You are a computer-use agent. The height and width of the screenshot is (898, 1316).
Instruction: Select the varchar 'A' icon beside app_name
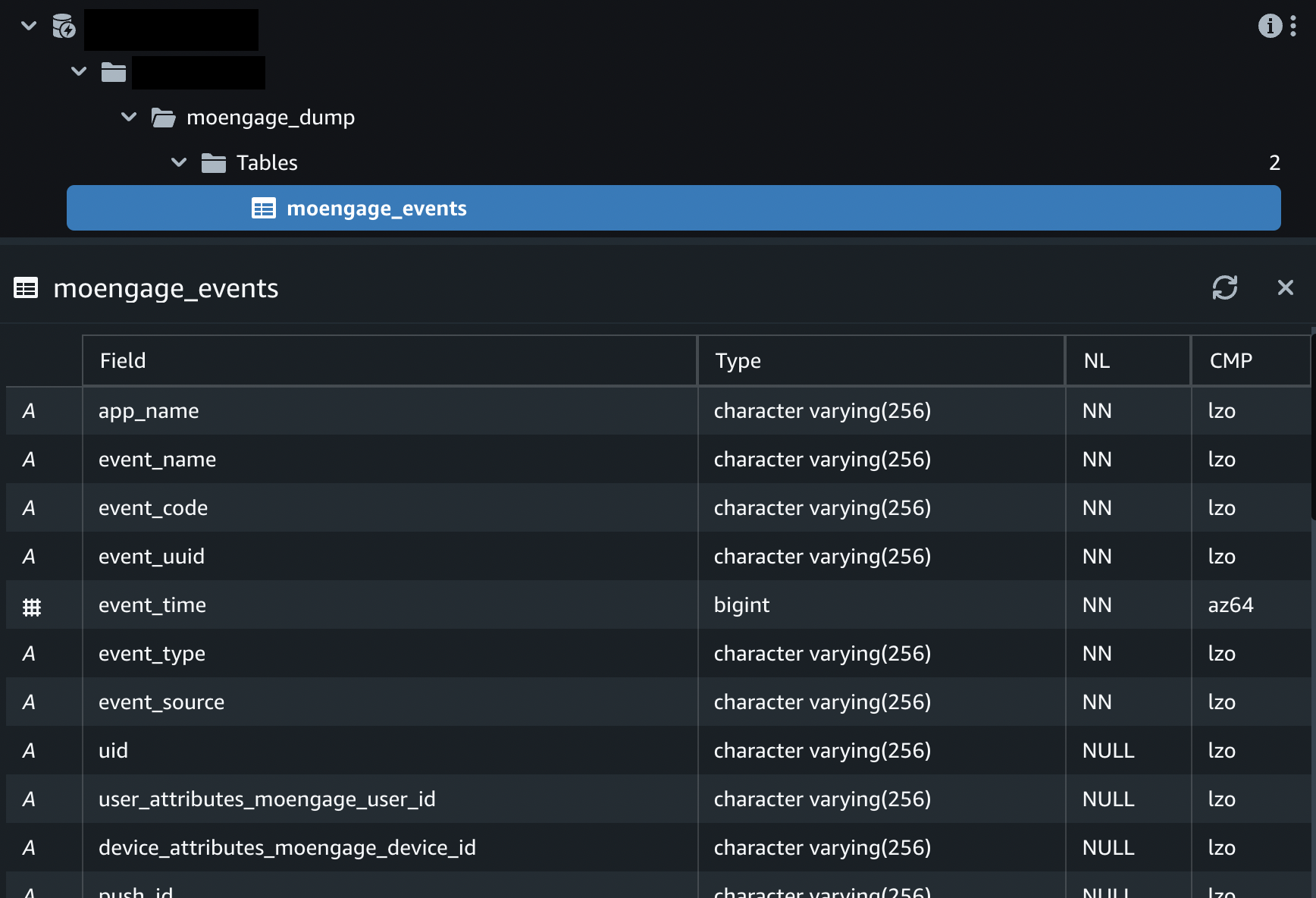point(30,411)
